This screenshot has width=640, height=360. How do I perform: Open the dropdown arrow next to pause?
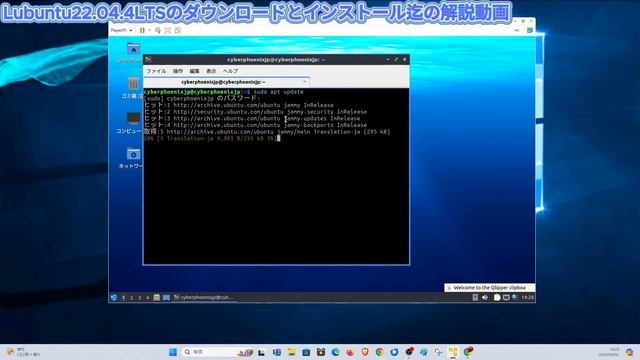pos(149,30)
